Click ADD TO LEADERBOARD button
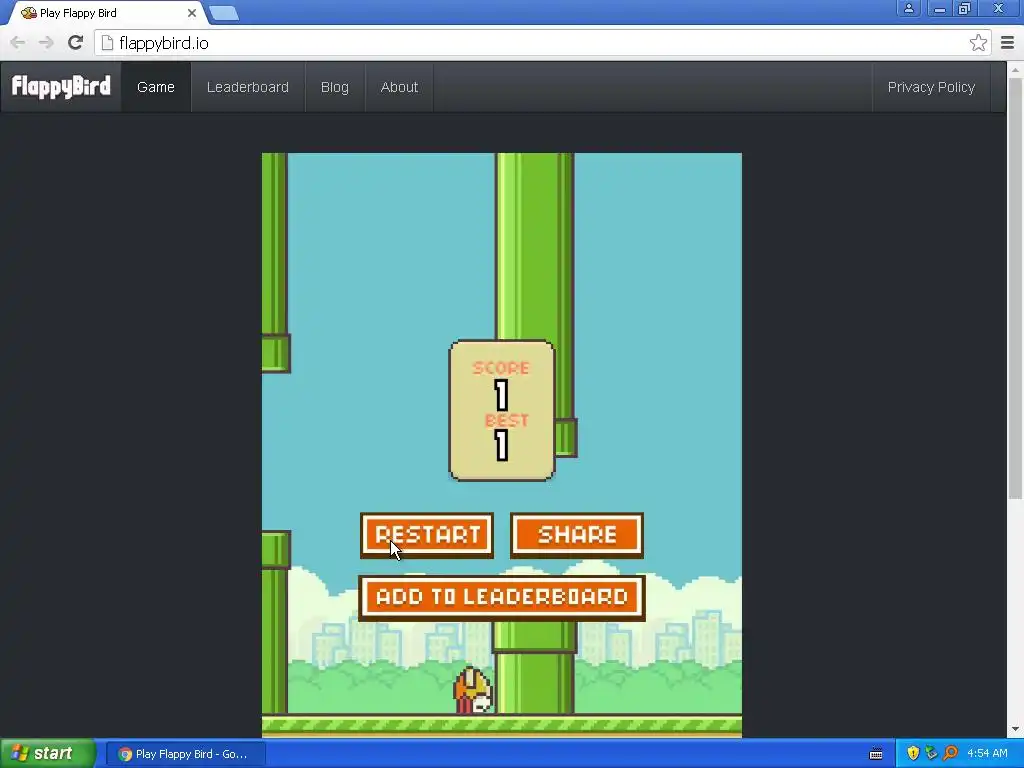 tap(502, 598)
